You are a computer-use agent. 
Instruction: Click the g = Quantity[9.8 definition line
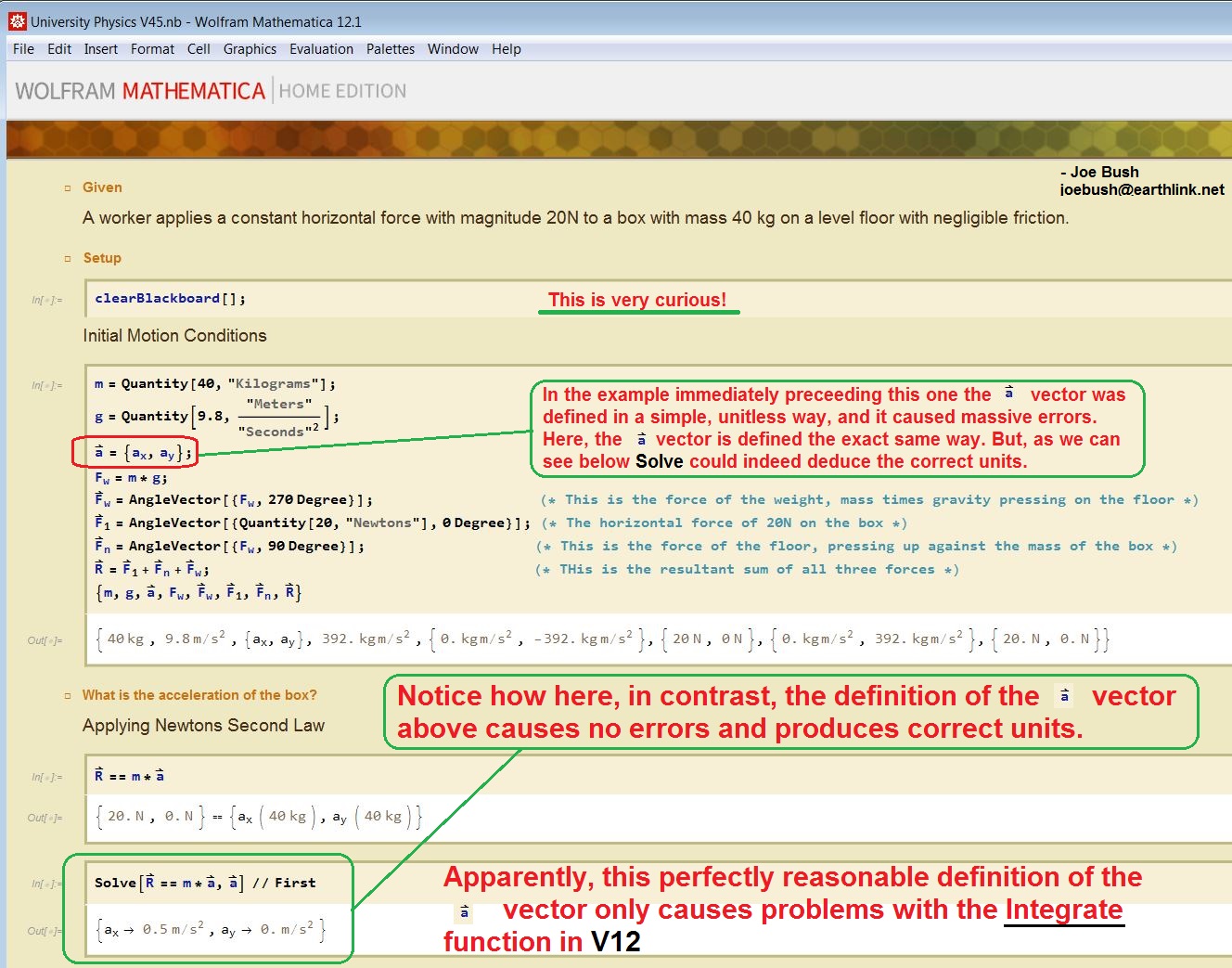click(x=216, y=417)
